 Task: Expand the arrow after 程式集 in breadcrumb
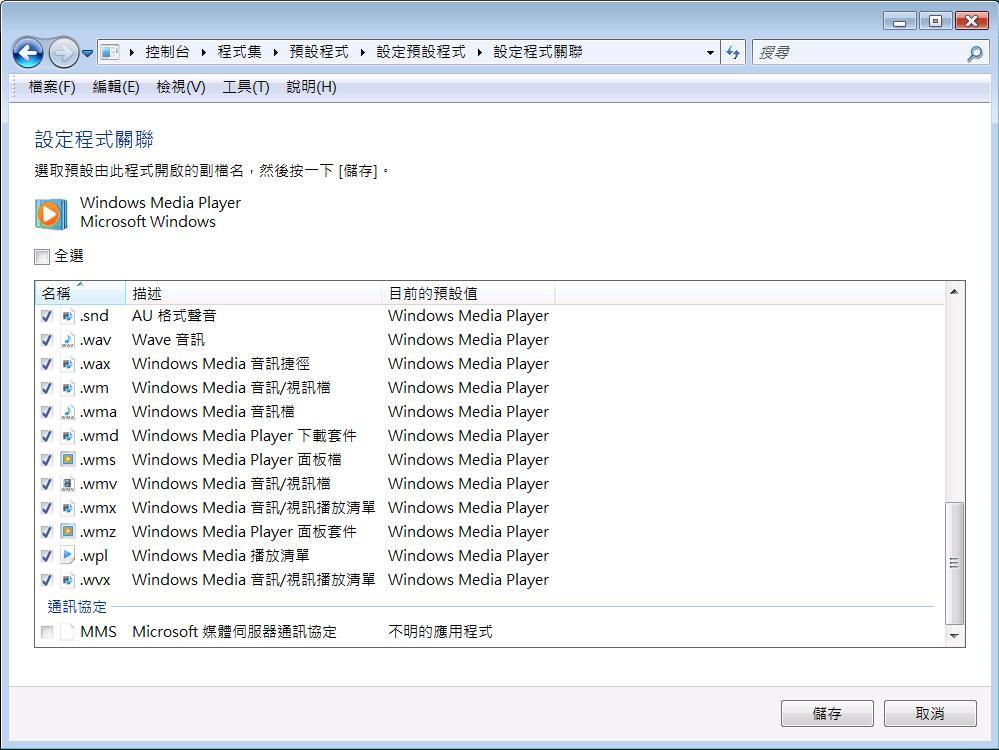[x=275, y=53]
